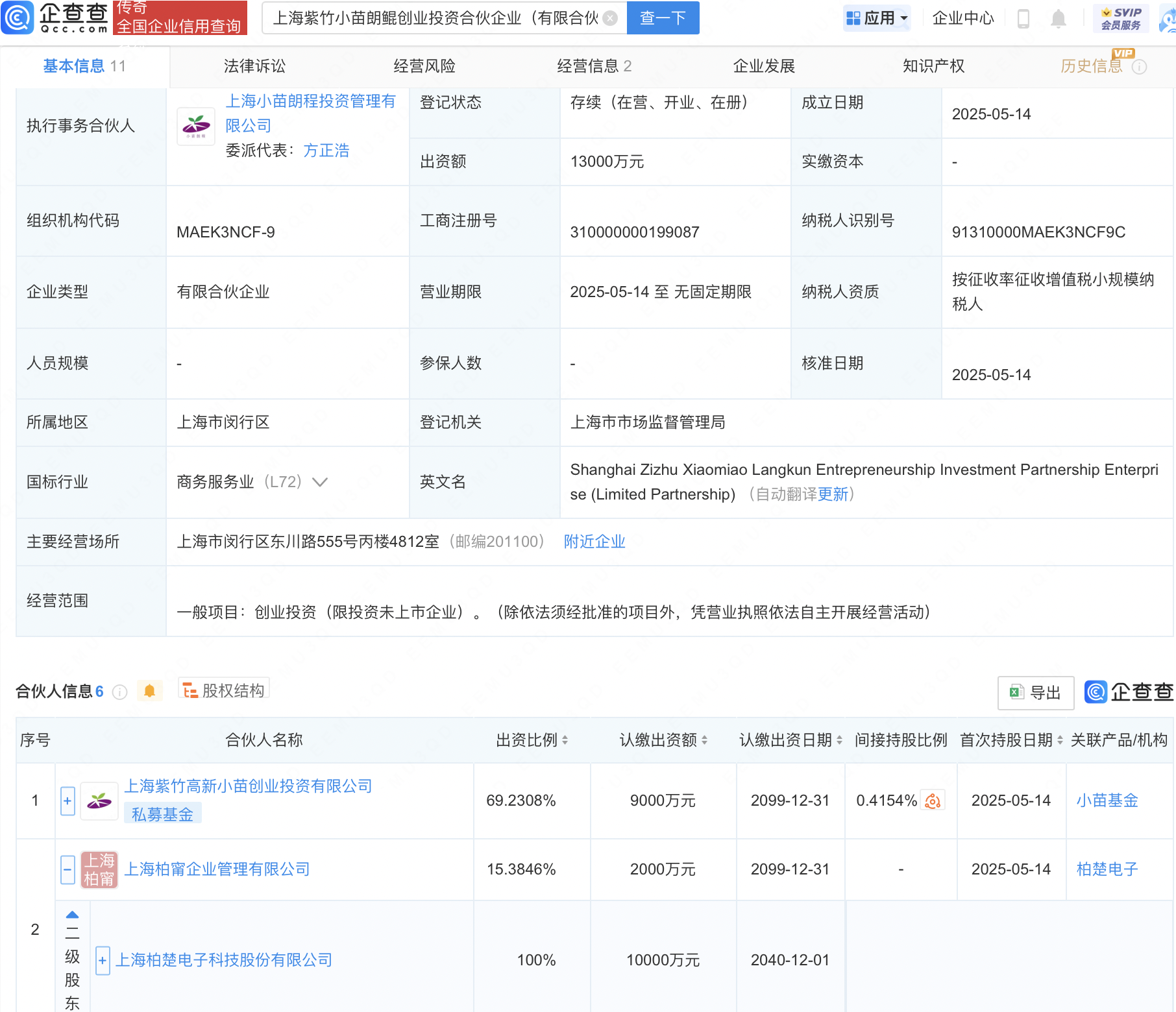Open 上海柏甯企业管理有限公司 link
The height and width of the screenshot is (1012, 1176).
pyautogui.click(x=217, y=869)
